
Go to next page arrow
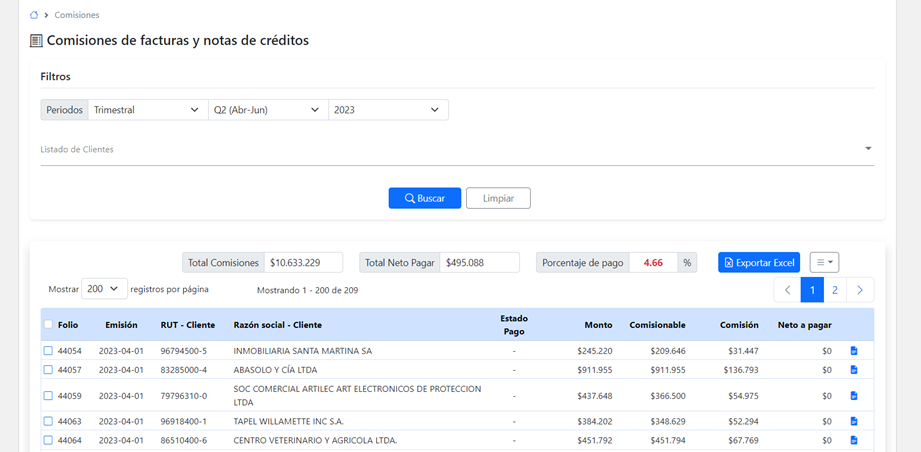point(860,290)
